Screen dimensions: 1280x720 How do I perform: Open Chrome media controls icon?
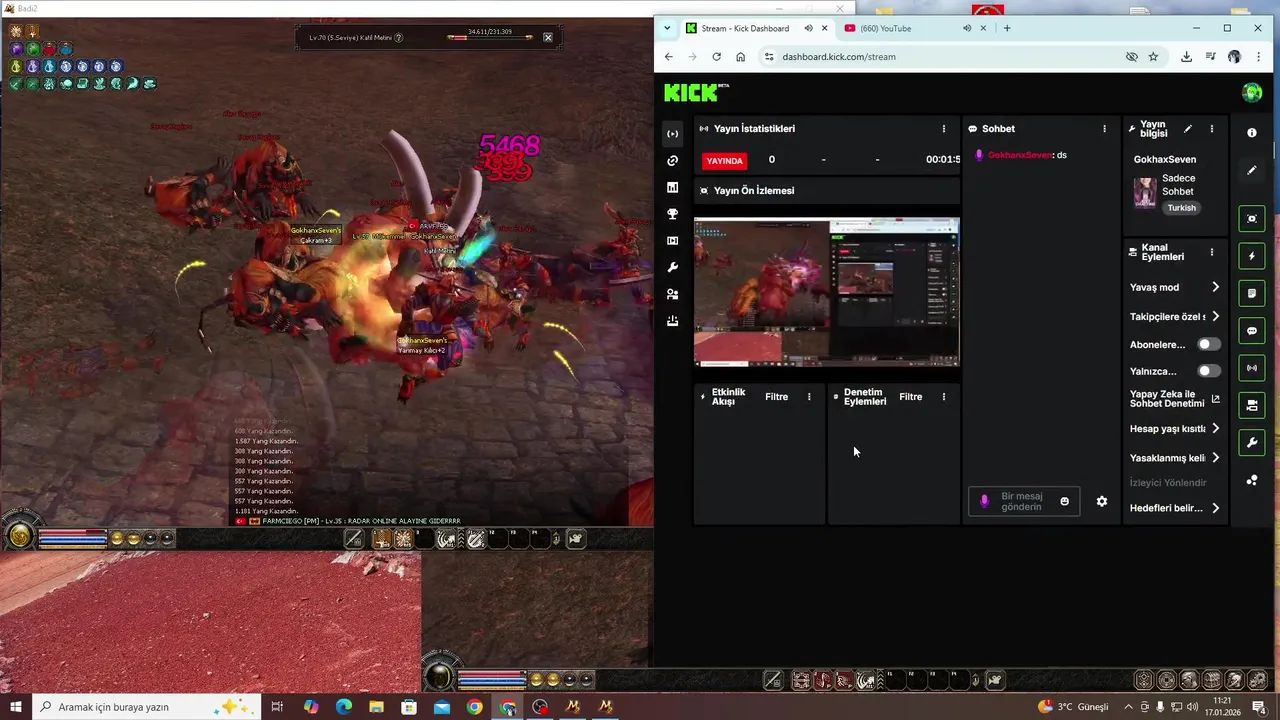(1211, 57)
